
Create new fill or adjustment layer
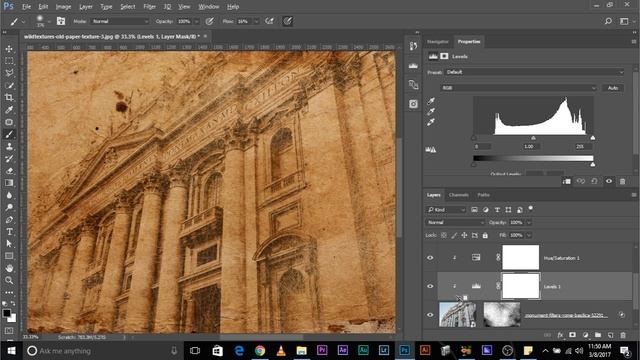click(x=585, y=335)
